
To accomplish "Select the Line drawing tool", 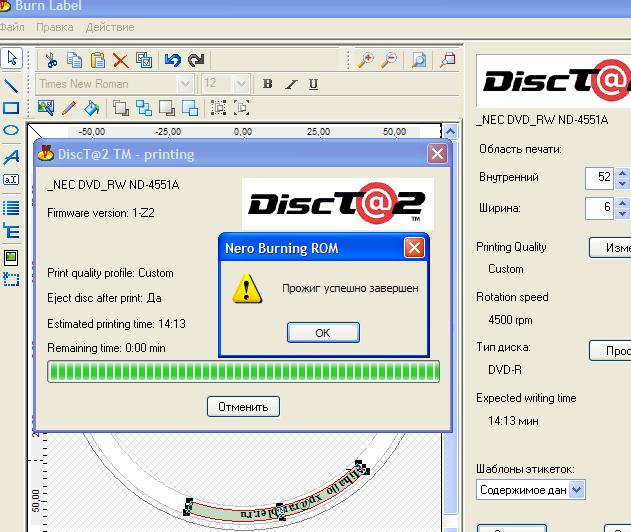I will (11, 84).
